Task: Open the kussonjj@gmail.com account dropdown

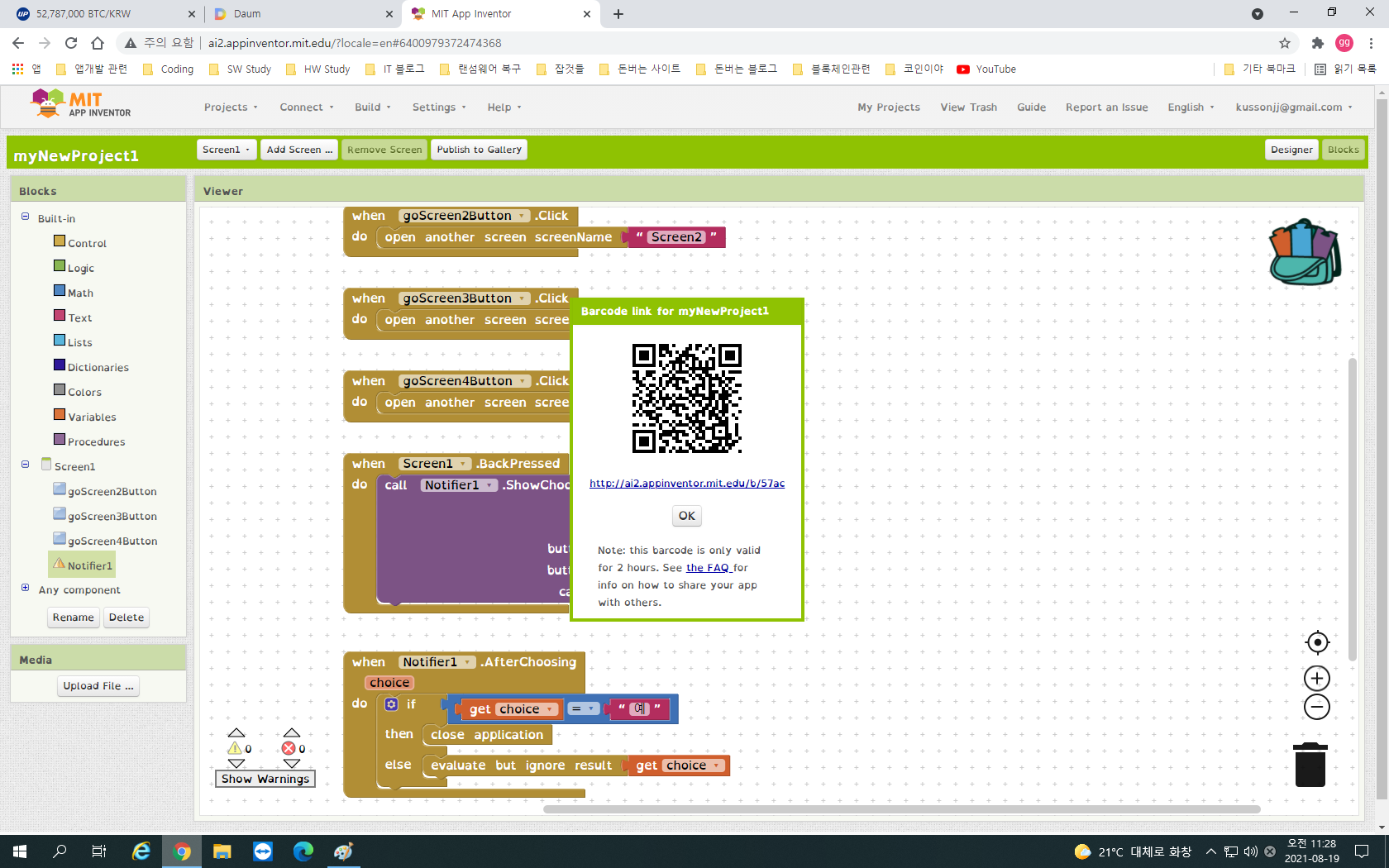Action: tap(1294, 107)
